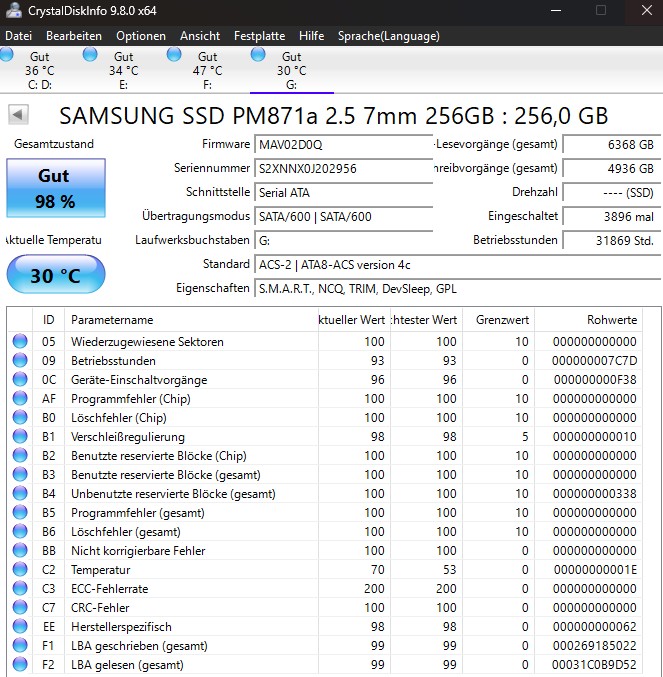The image size is (663, 677).
Task: Open the Hilfe menu
Action: click(311, 36)
